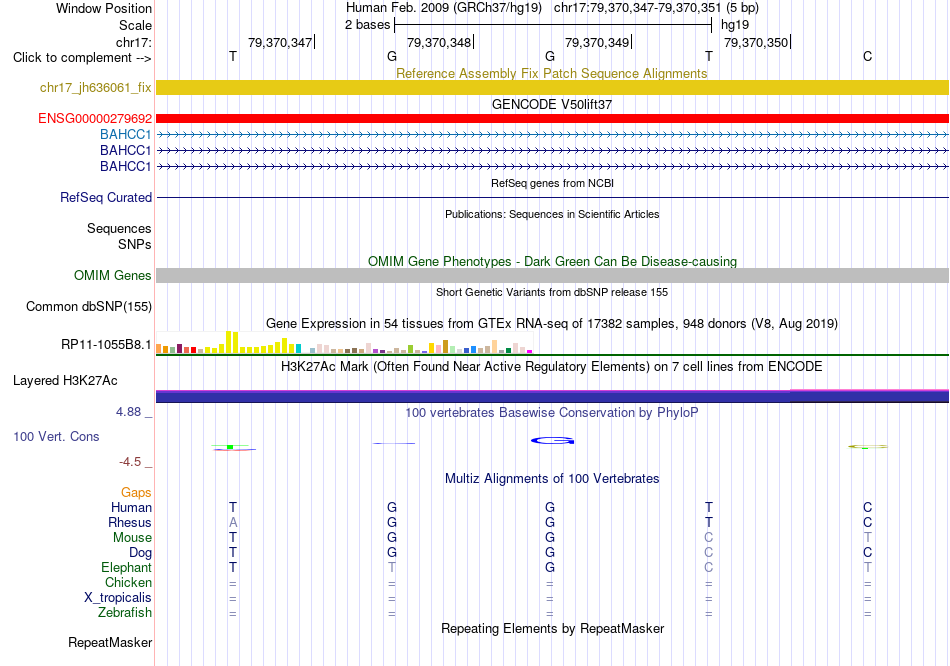This screenshot has width=950, height=666.
Task: Click Gene Expression in 54 tissues GTEx title
Action: pyautogui.click(x=552, y=324)
